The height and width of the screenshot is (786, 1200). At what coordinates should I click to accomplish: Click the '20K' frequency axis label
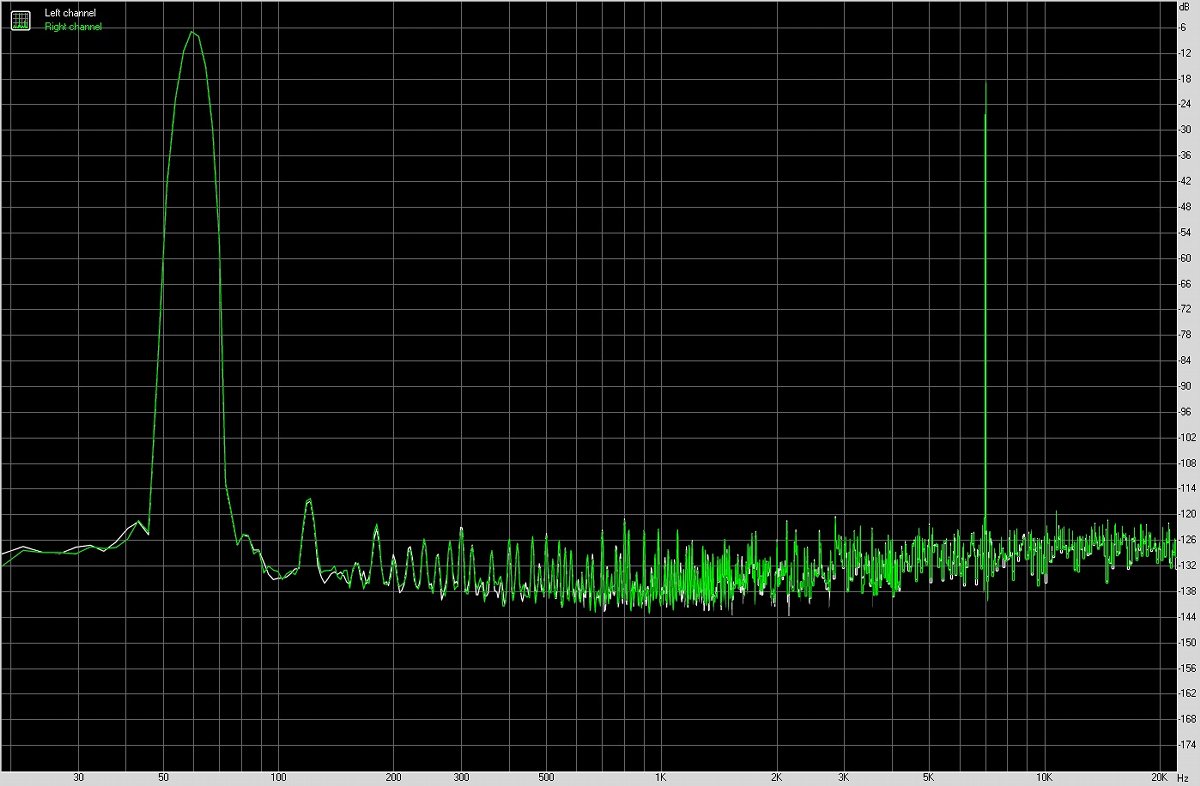1160,776
